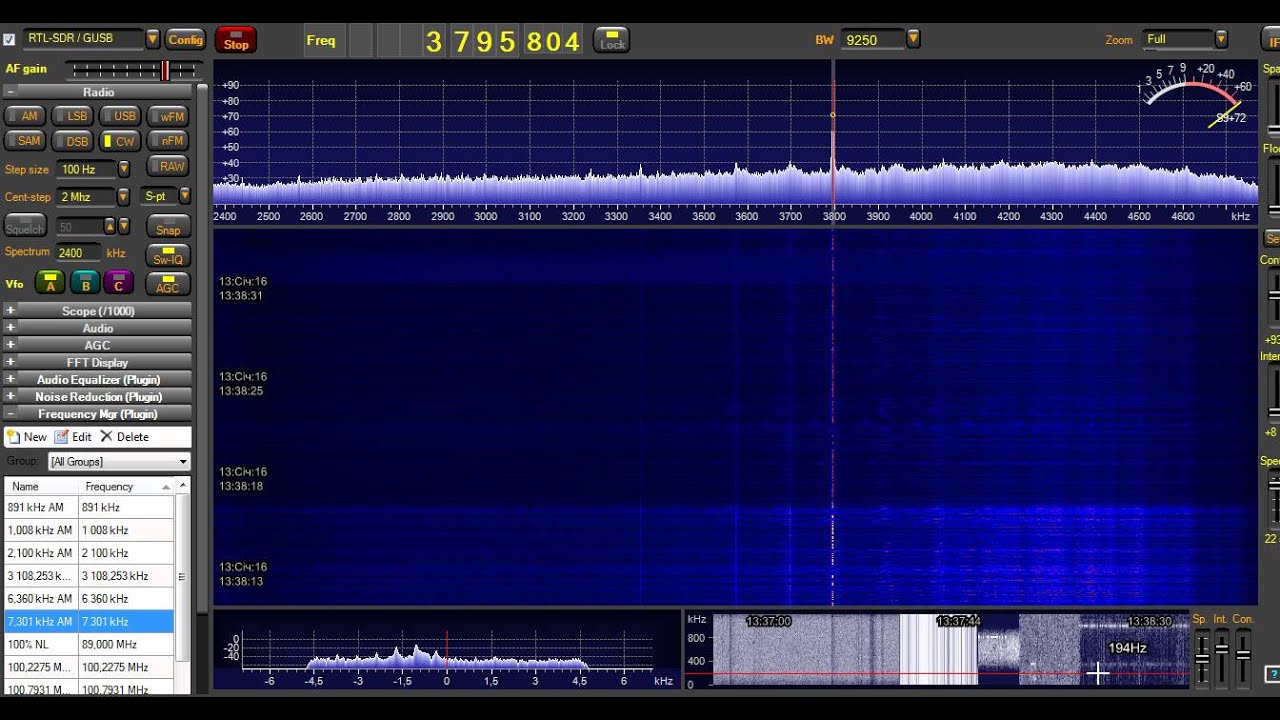Image resolution: width=1280 pixels, height=720 pixels.
Task: Uncheck the RTL-SDR device checkbox
Action: [9, 40]
